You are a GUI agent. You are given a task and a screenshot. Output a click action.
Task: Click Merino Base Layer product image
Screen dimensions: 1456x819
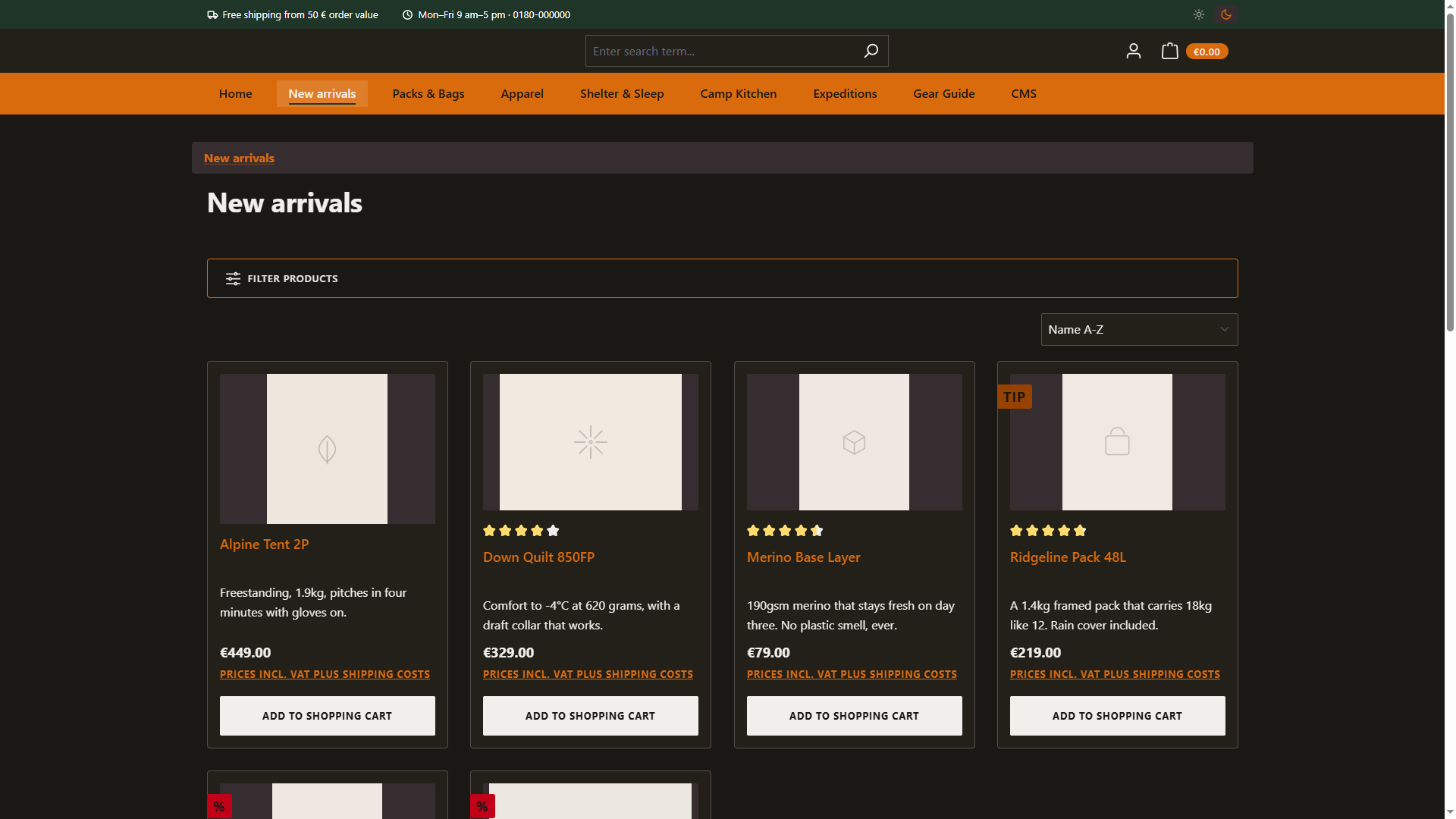(x=854, y=442)
